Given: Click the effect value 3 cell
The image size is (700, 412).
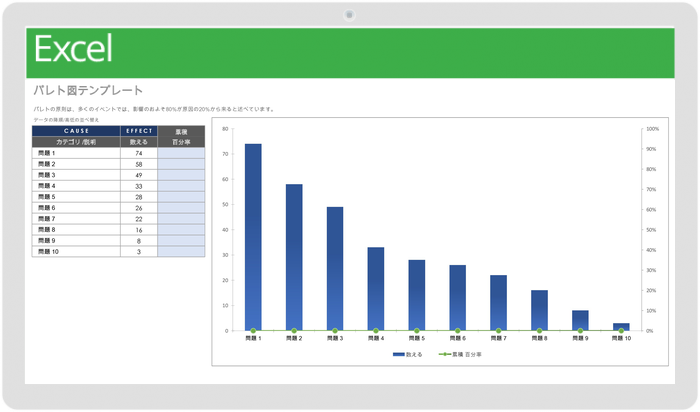Looking at the screenshot, I should [139, 251].
